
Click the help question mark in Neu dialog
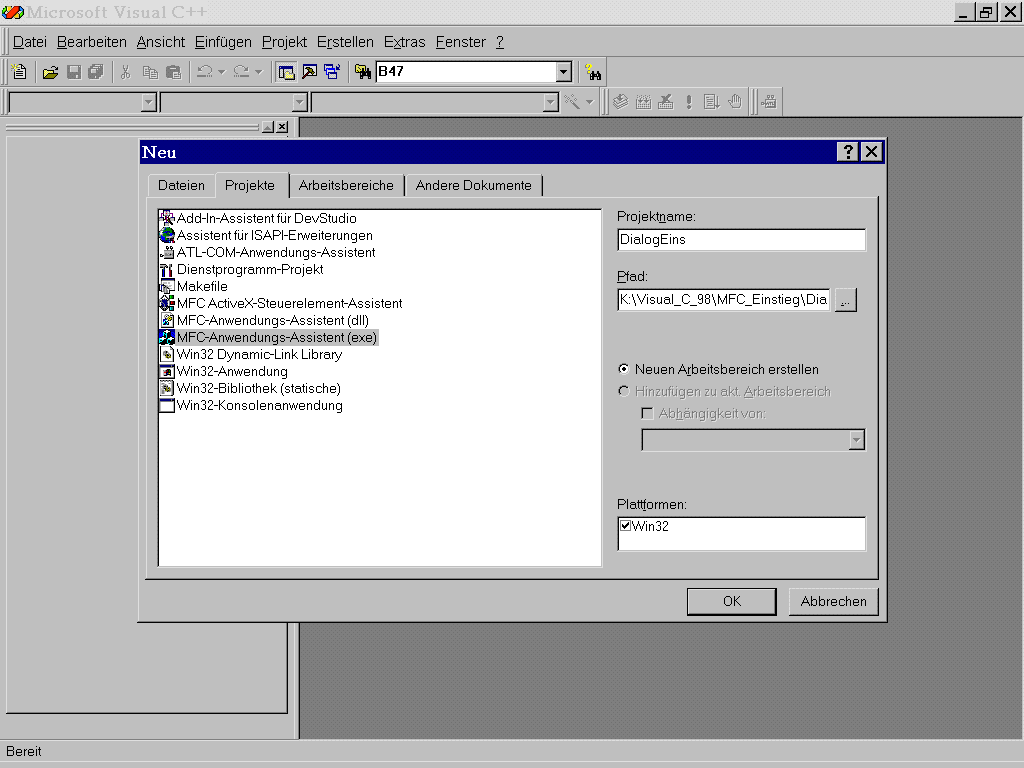(x=848, y=152)
